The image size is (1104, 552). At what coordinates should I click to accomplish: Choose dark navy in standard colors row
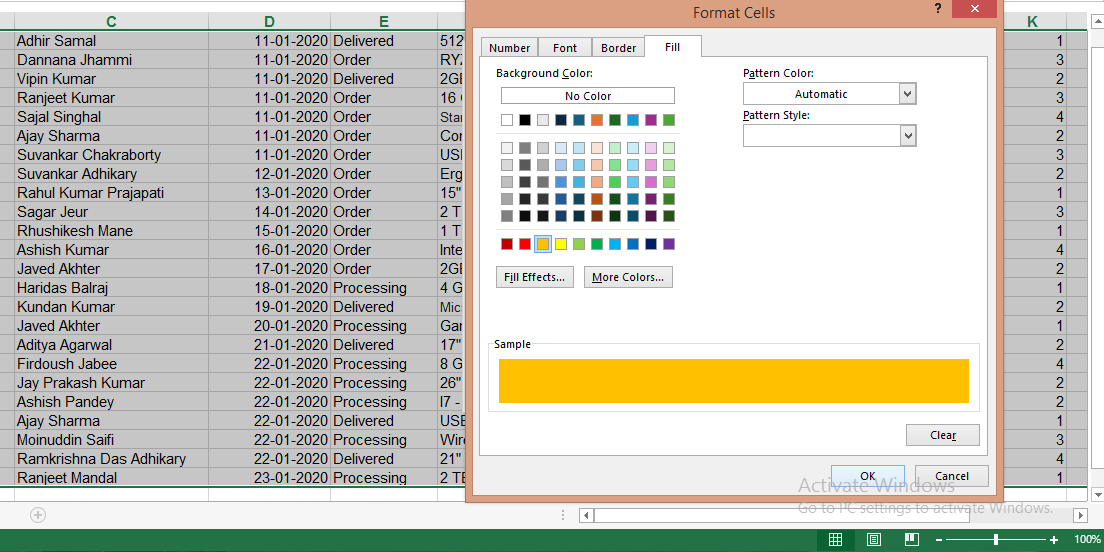(651, 244)
